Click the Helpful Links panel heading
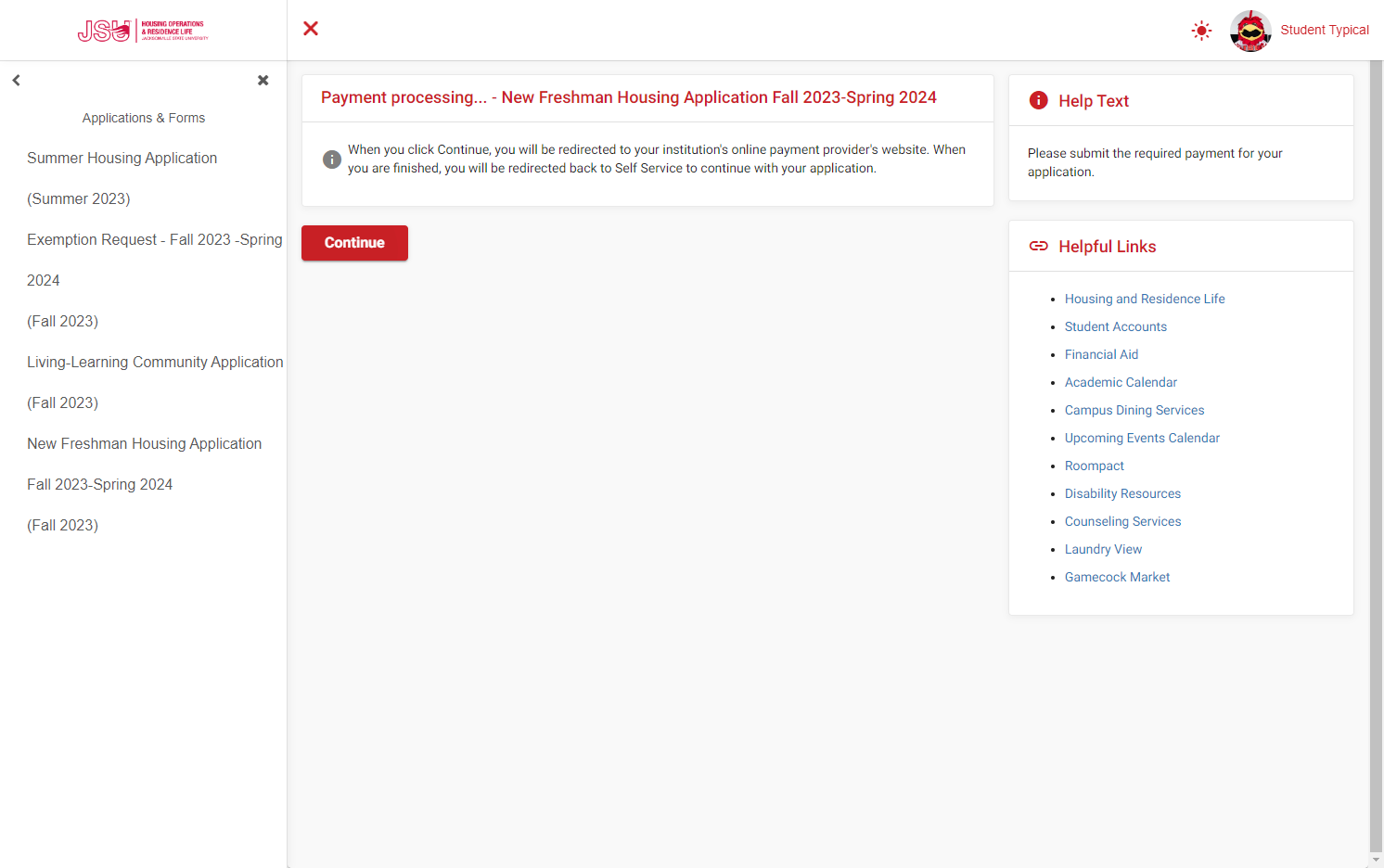This screenshot has width=1384, height=868. click(1108, 247)
